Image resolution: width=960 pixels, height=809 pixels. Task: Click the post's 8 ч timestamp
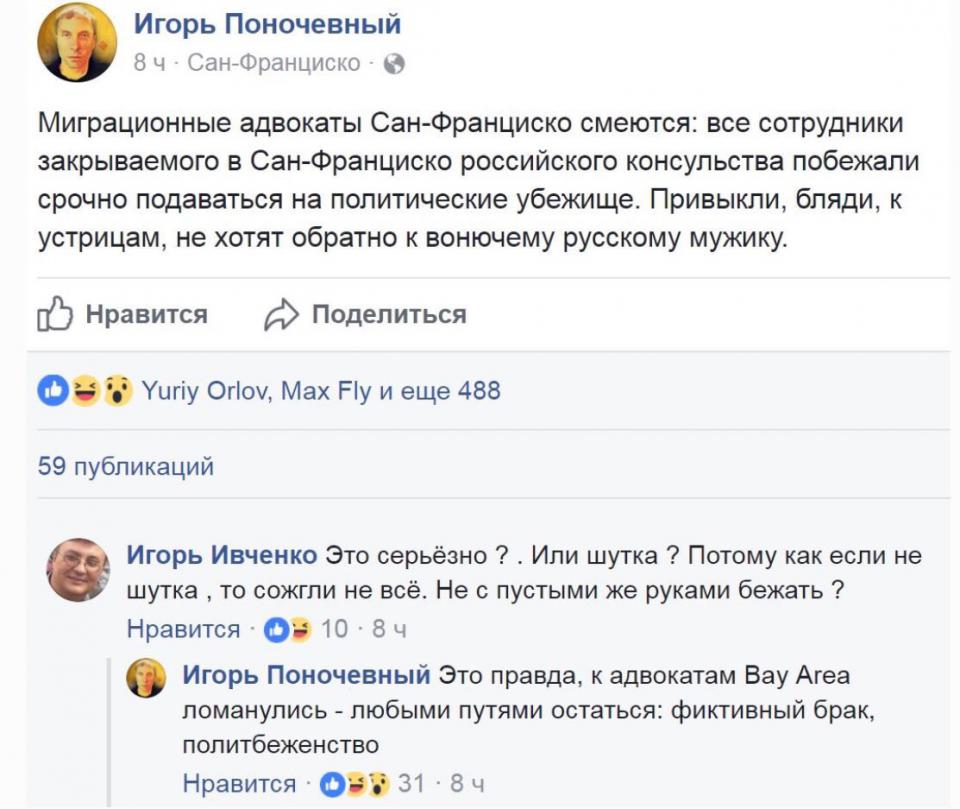click(x=149, y=64)
